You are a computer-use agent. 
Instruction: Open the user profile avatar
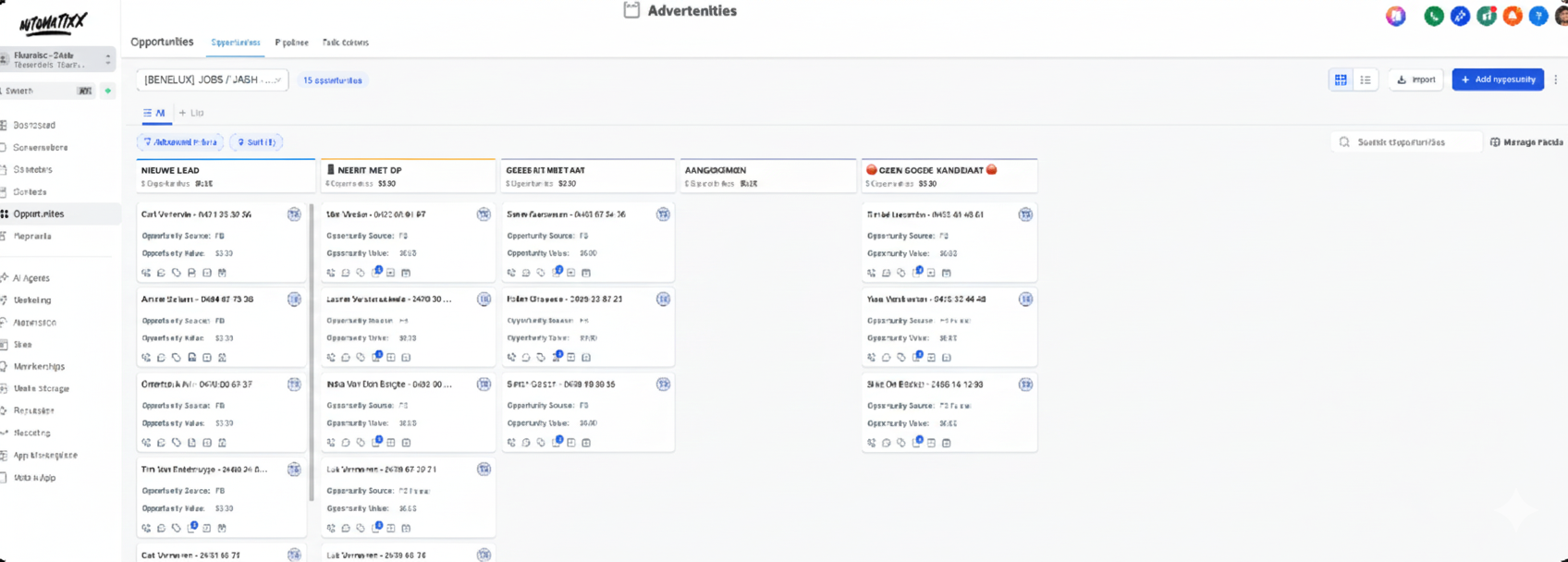click(1562, 16)
